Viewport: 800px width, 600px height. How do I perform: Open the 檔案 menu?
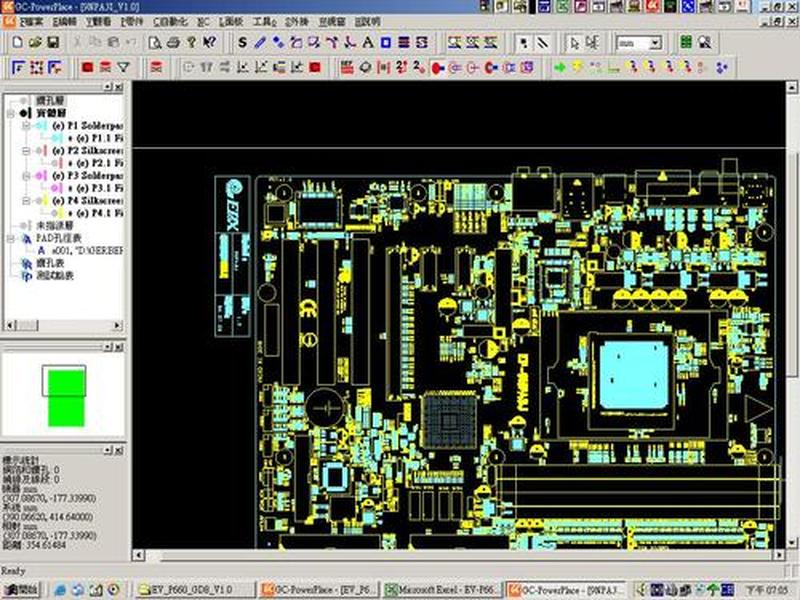pyautogui.click(x=31, y=22)
